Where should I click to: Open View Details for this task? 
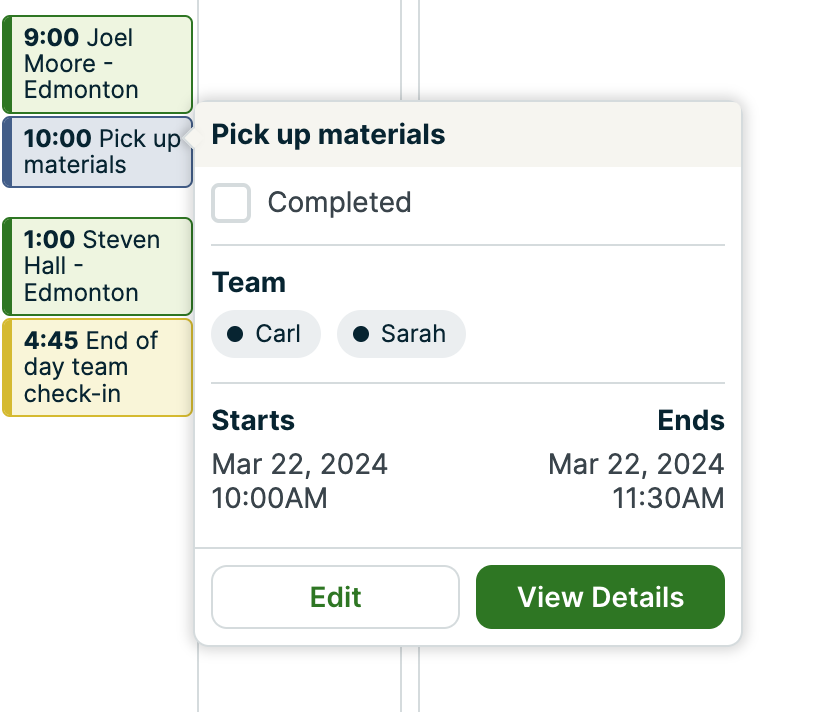coord(600,597)
